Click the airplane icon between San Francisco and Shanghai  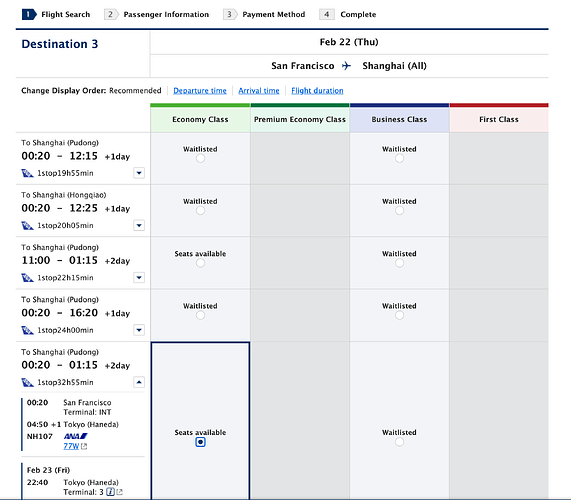tap(346, 66)
